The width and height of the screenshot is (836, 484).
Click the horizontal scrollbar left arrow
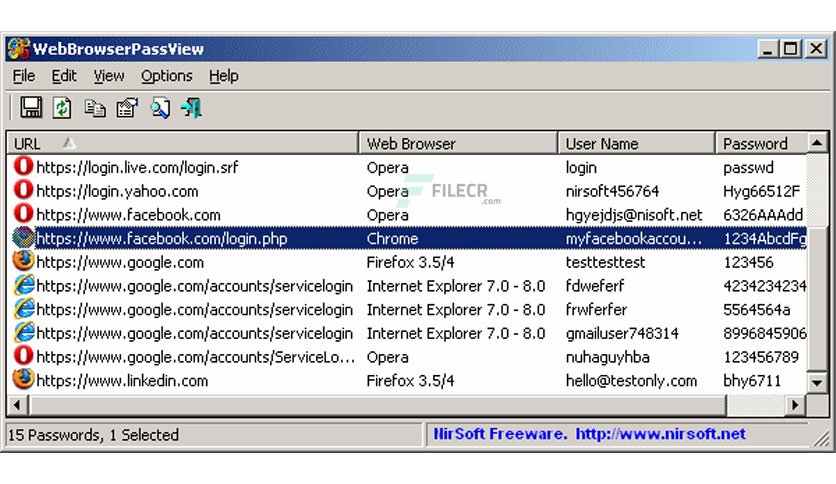(16, 405)
